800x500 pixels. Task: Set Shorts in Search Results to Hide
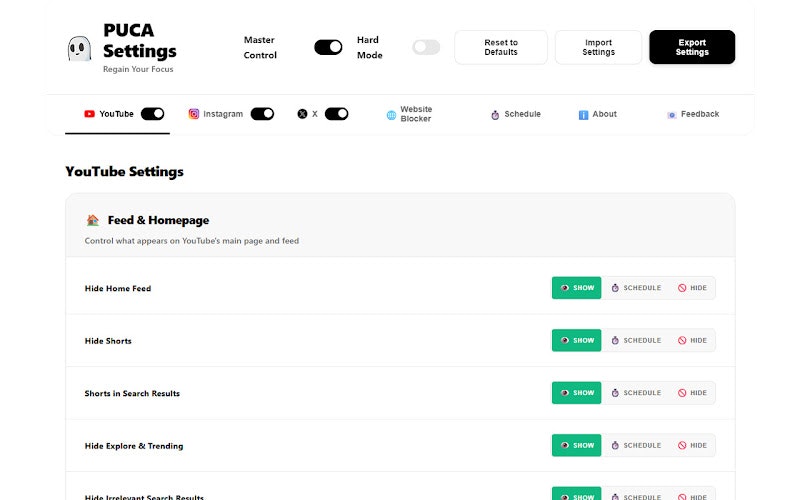pyautogui.click(x=692, y=393)
